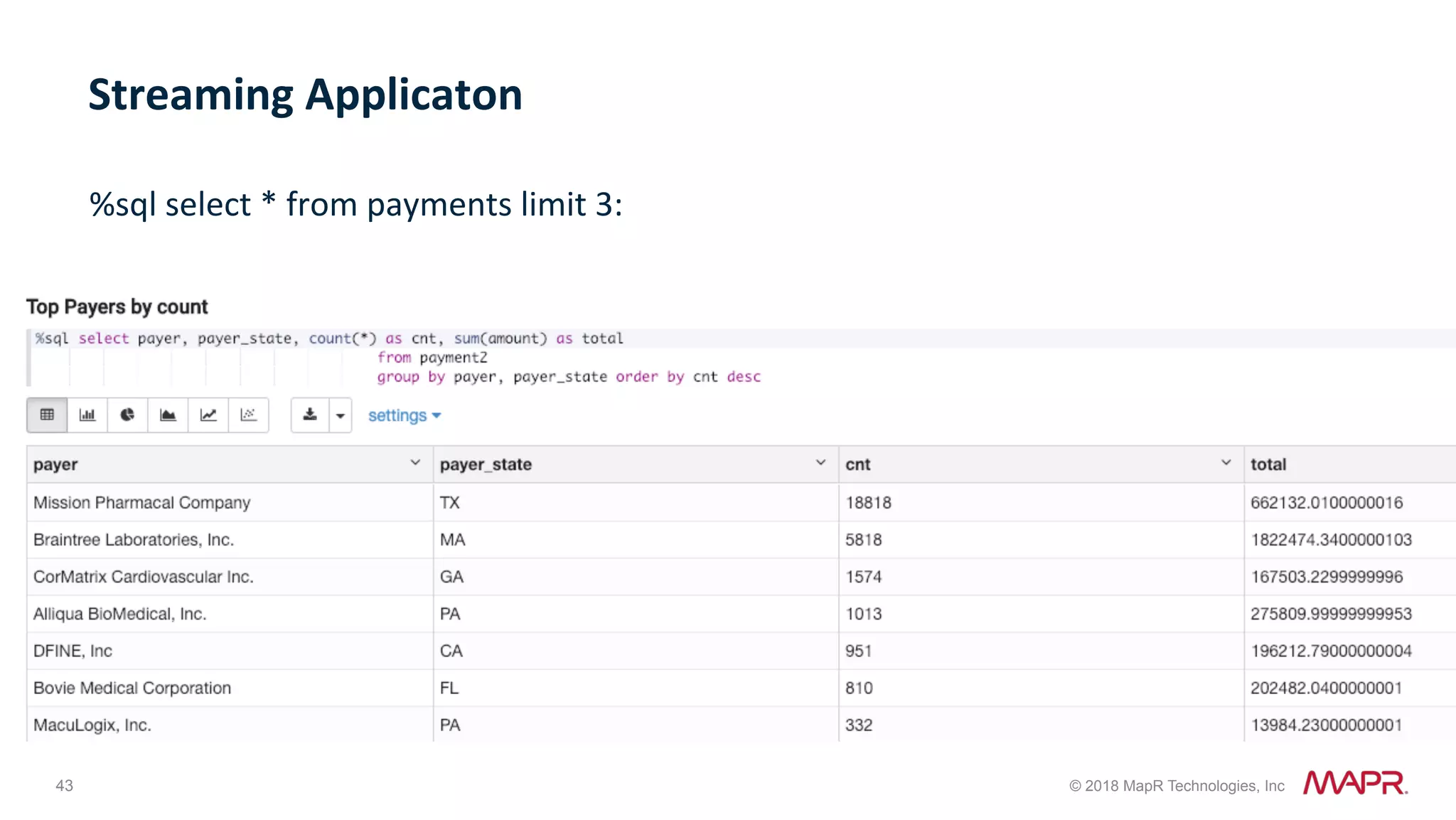Viewport: 1456px width, 820px height.
Task: Click total value 13984.23000000001
Action: point(1327,725)
